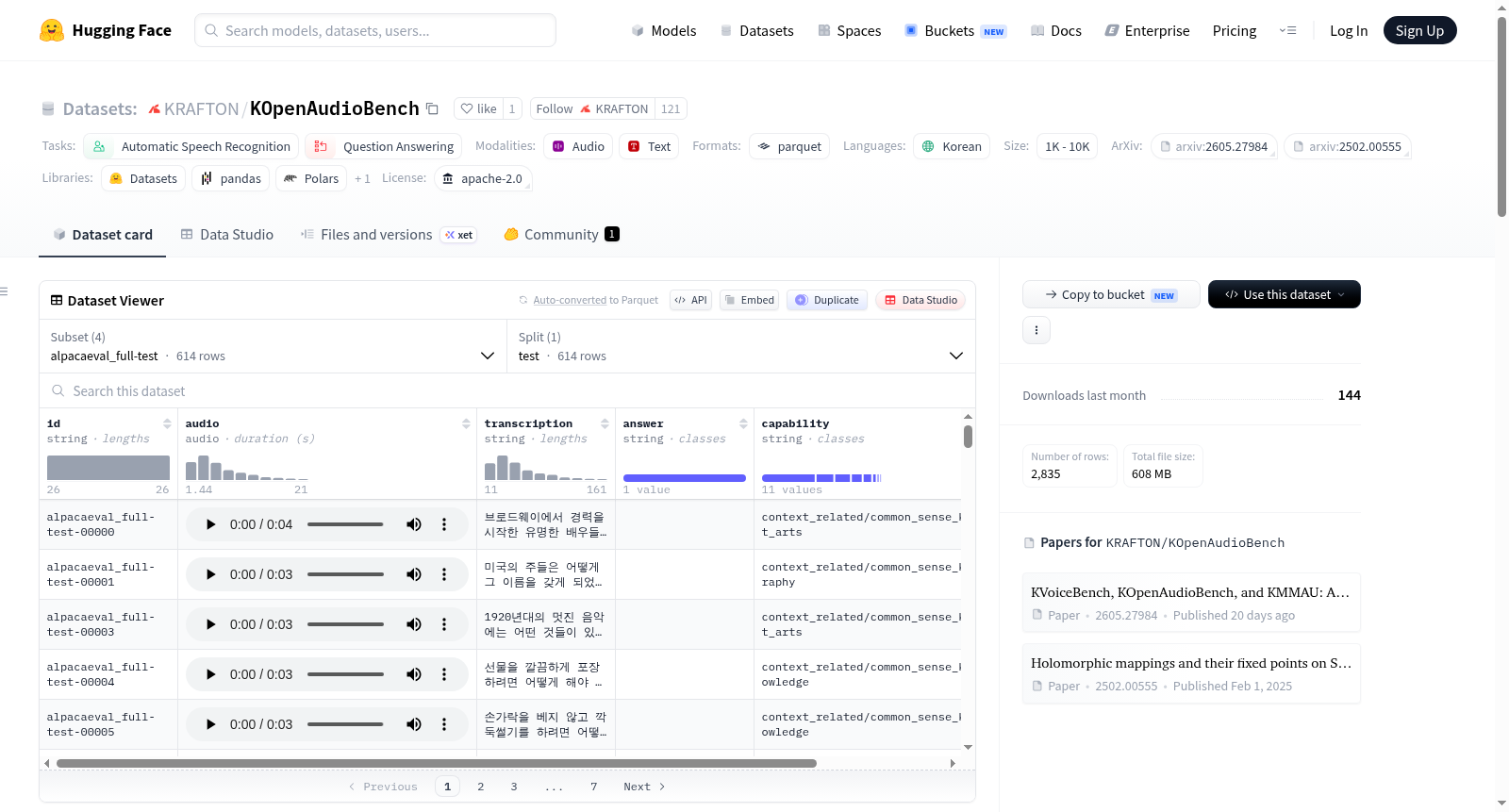This screenshot has height=812, width=1509.
Task: Seek audio progress bar in test-00003 row
Action: (x=345, y=624)
